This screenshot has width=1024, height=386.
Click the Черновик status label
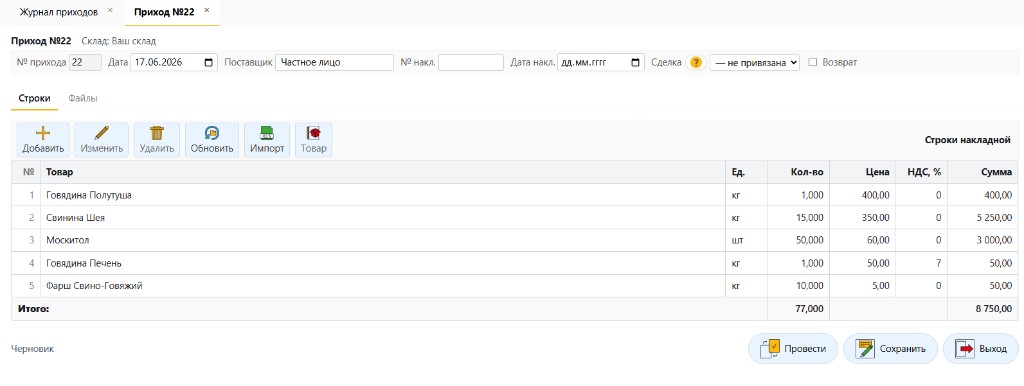(33, 349)
